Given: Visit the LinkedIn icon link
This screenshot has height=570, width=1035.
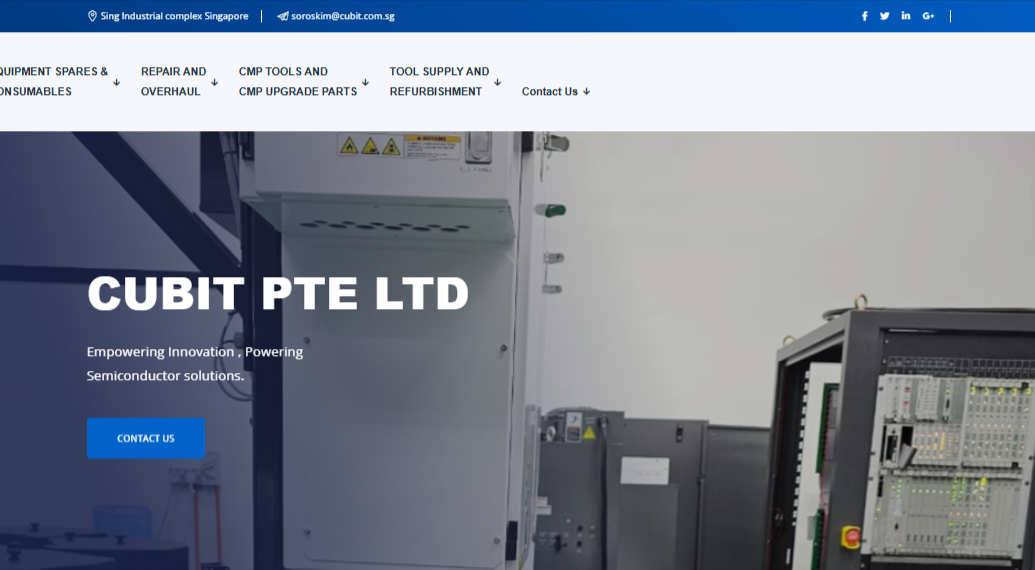Looking at the screenshot, I should (906, 16).
